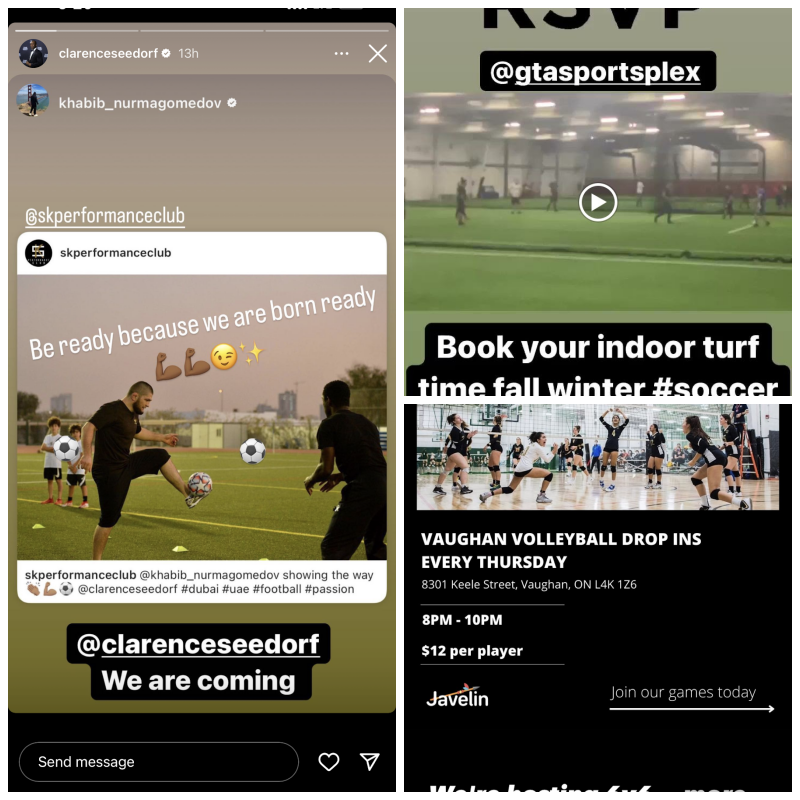The width and height of the screenshot is (800, 800).
Task: Tap the paper plane share icon
Action: tap(370, 761)
